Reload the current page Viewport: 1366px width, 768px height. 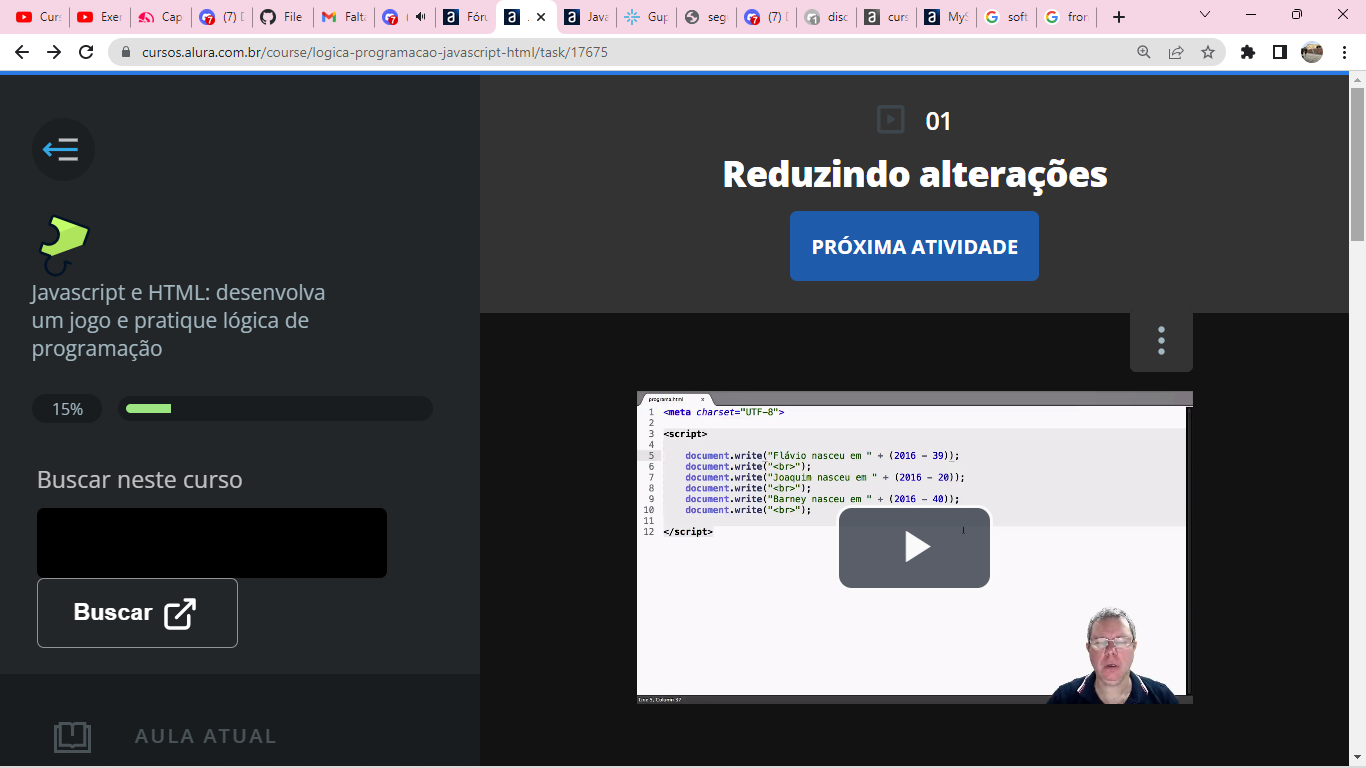(x=86, y=52)
